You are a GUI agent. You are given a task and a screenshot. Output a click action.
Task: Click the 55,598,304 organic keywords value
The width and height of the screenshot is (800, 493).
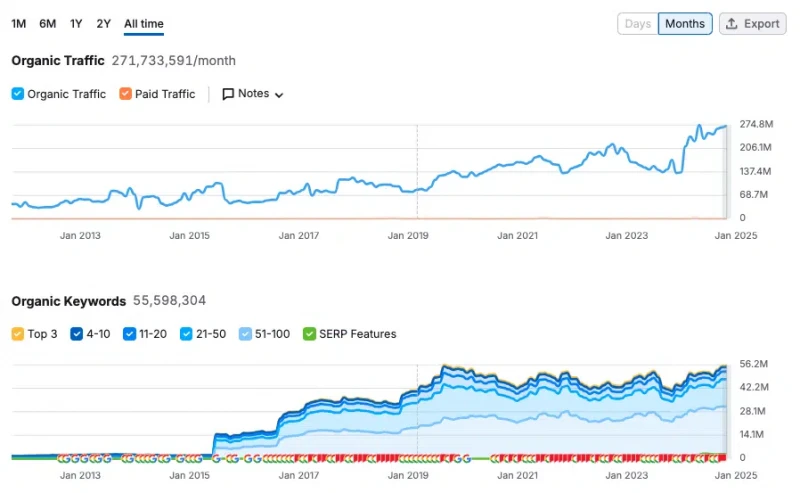(x=169, y=301)
